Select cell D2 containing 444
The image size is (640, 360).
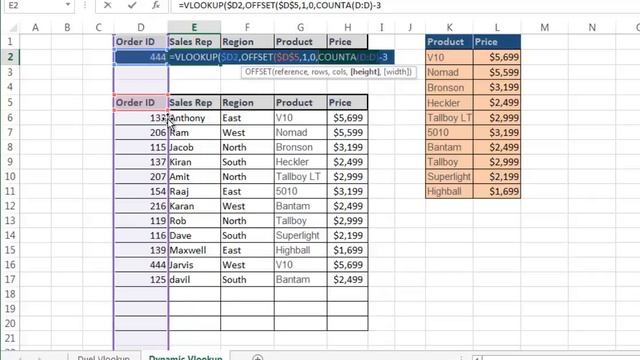[141, 57]
